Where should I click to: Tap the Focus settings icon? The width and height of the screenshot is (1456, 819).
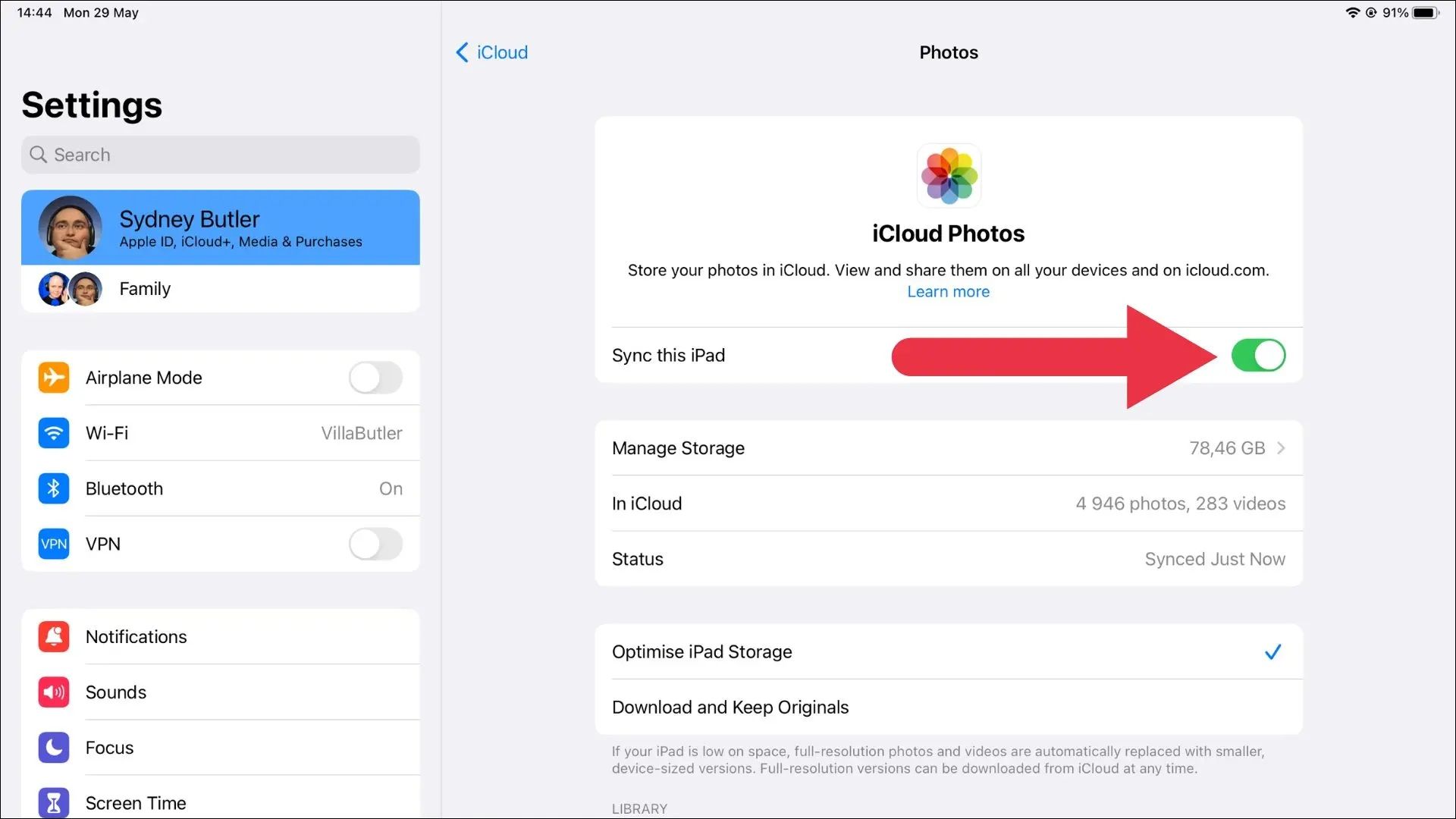coord(54,748)
